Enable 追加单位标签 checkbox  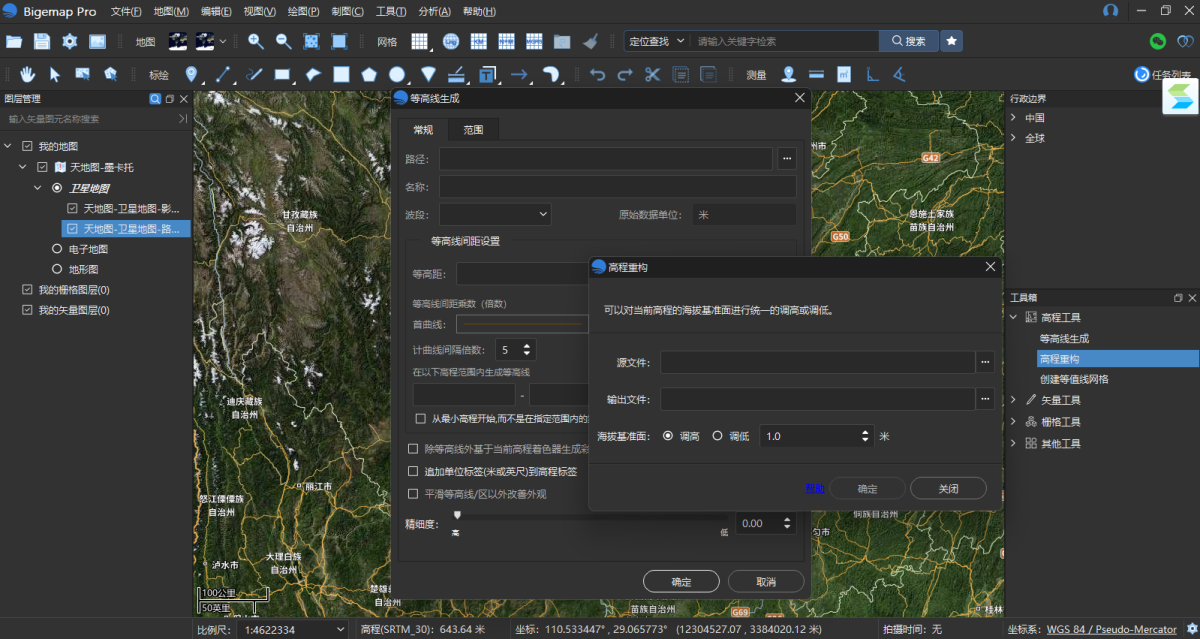[x=414, y=471]
